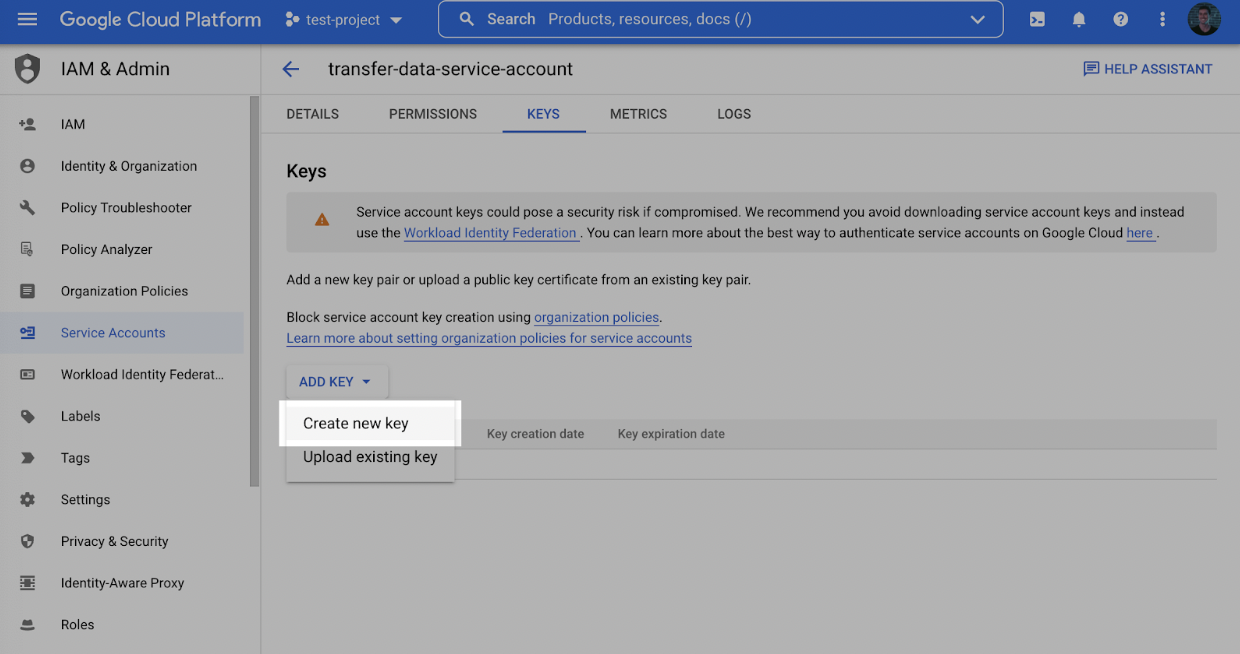Click the IAM & Admin shield icon
The image size is (1240, 654).
point(28,69)
